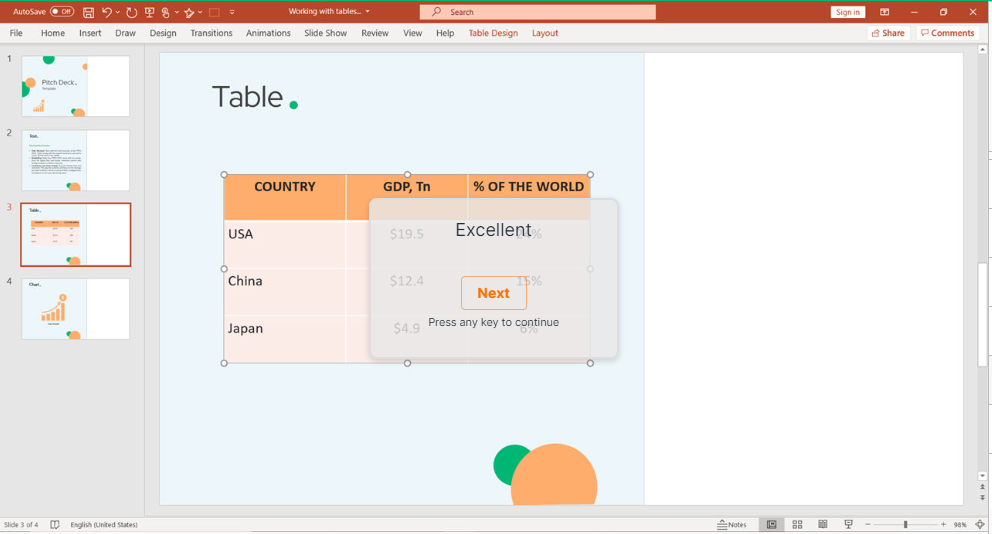Click the shapes quick access icon
Screen dimensions: 992x534
(189, 12)
